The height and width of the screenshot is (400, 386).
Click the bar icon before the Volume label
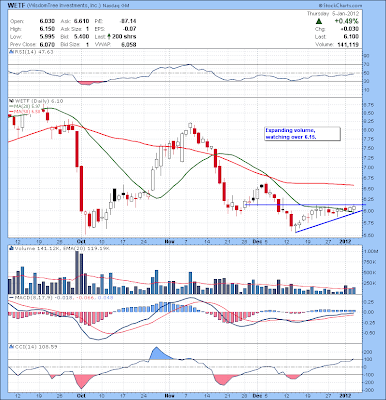(x=11, y=248)
